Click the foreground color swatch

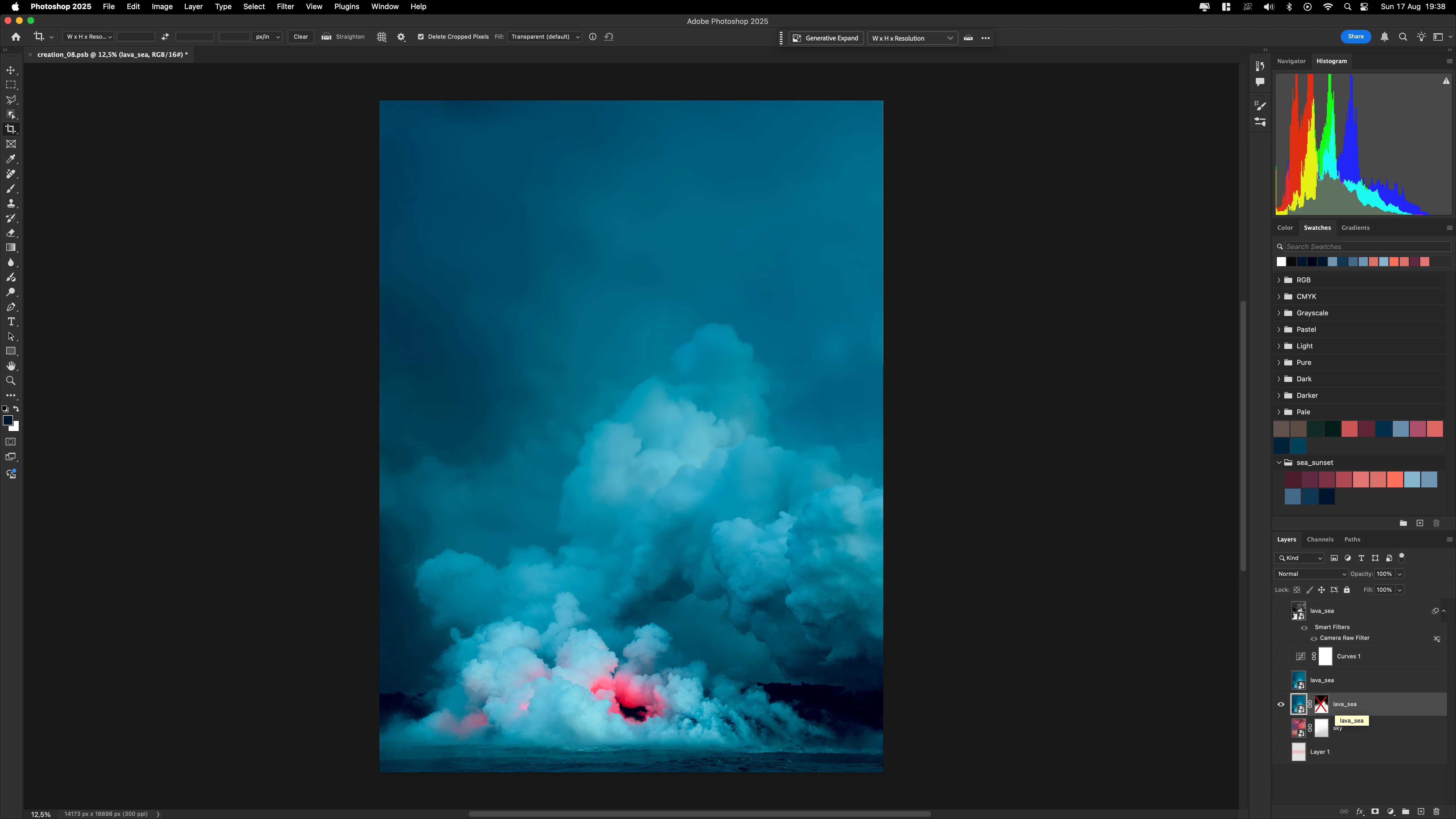point(8,420)
